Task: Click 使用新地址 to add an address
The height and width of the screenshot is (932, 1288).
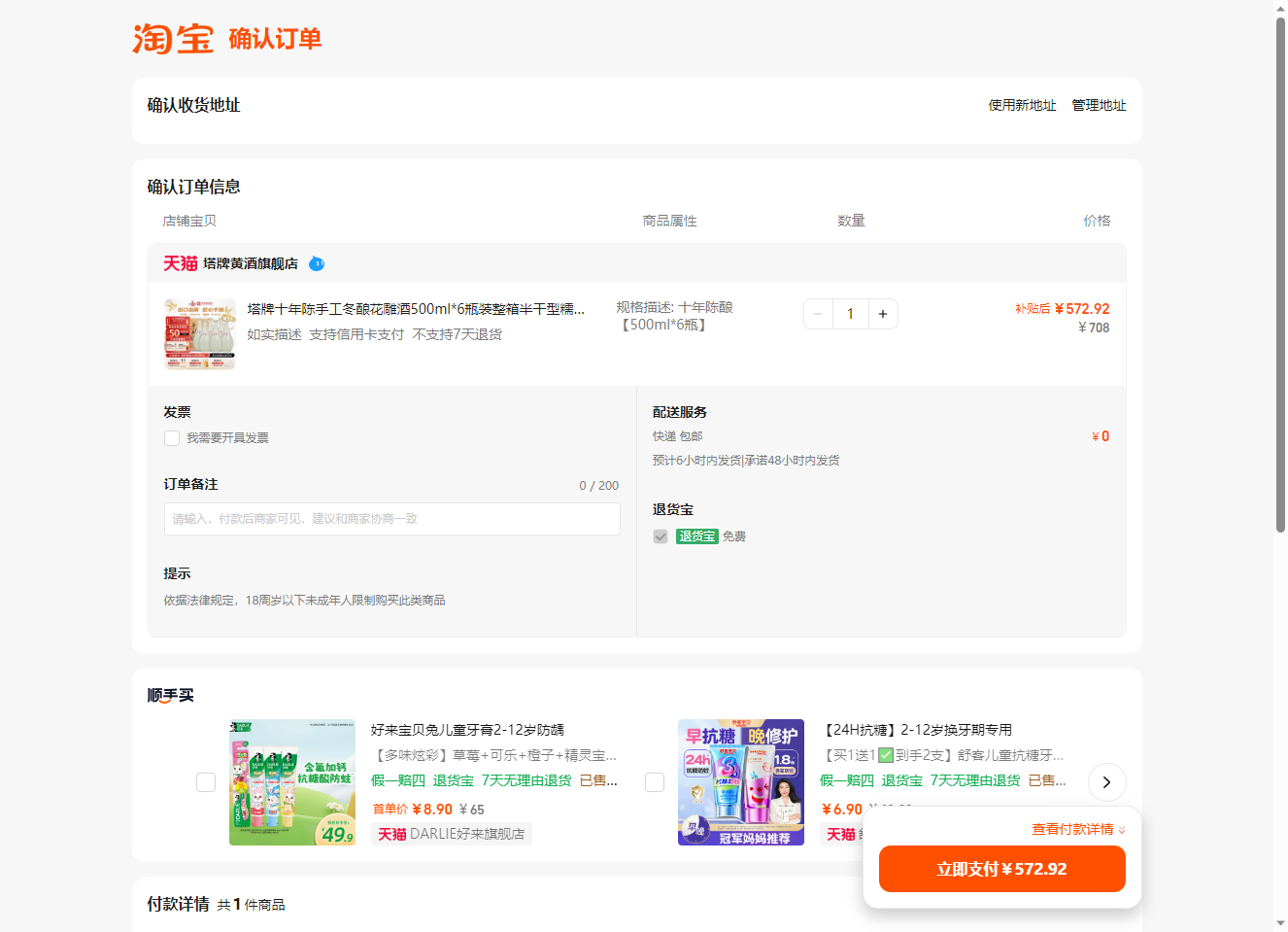Action: 1022,105
